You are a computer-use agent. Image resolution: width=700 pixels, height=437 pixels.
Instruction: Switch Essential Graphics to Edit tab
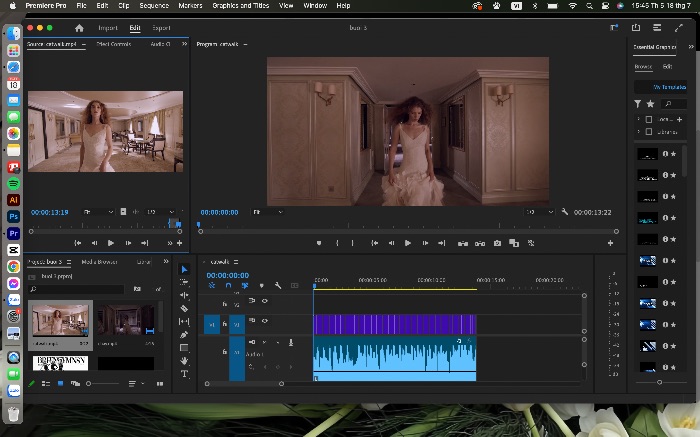(x=667, y=67)
